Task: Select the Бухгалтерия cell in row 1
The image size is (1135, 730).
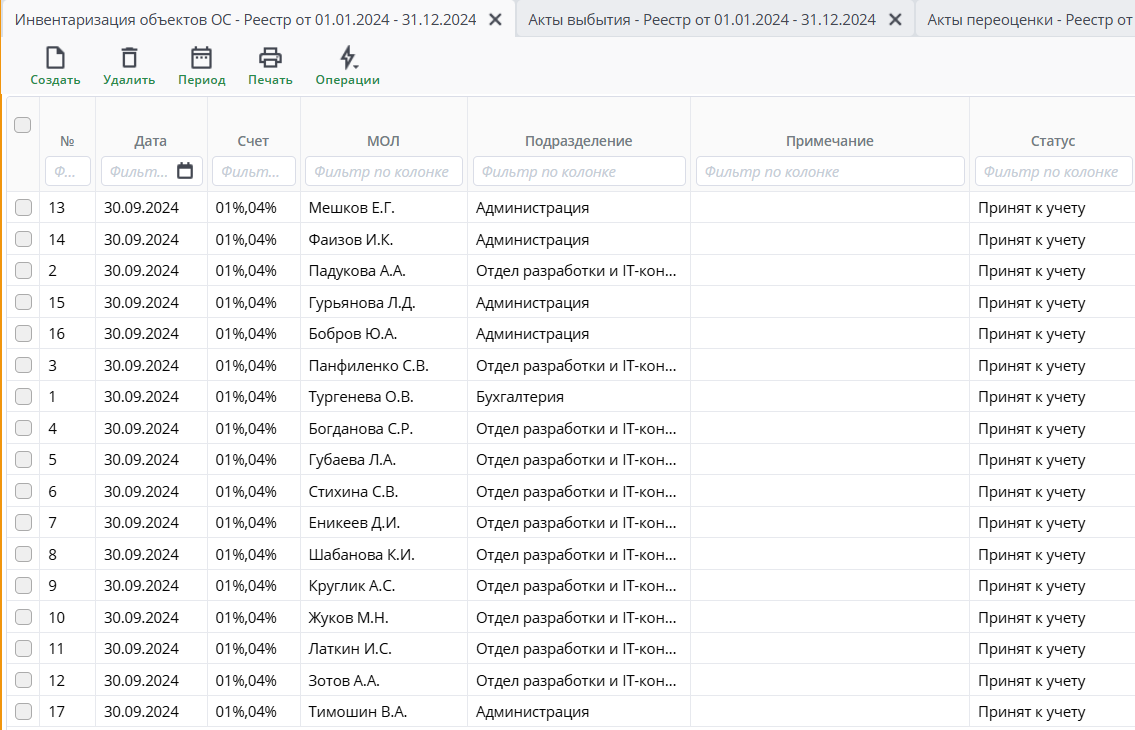Action: 520,397
